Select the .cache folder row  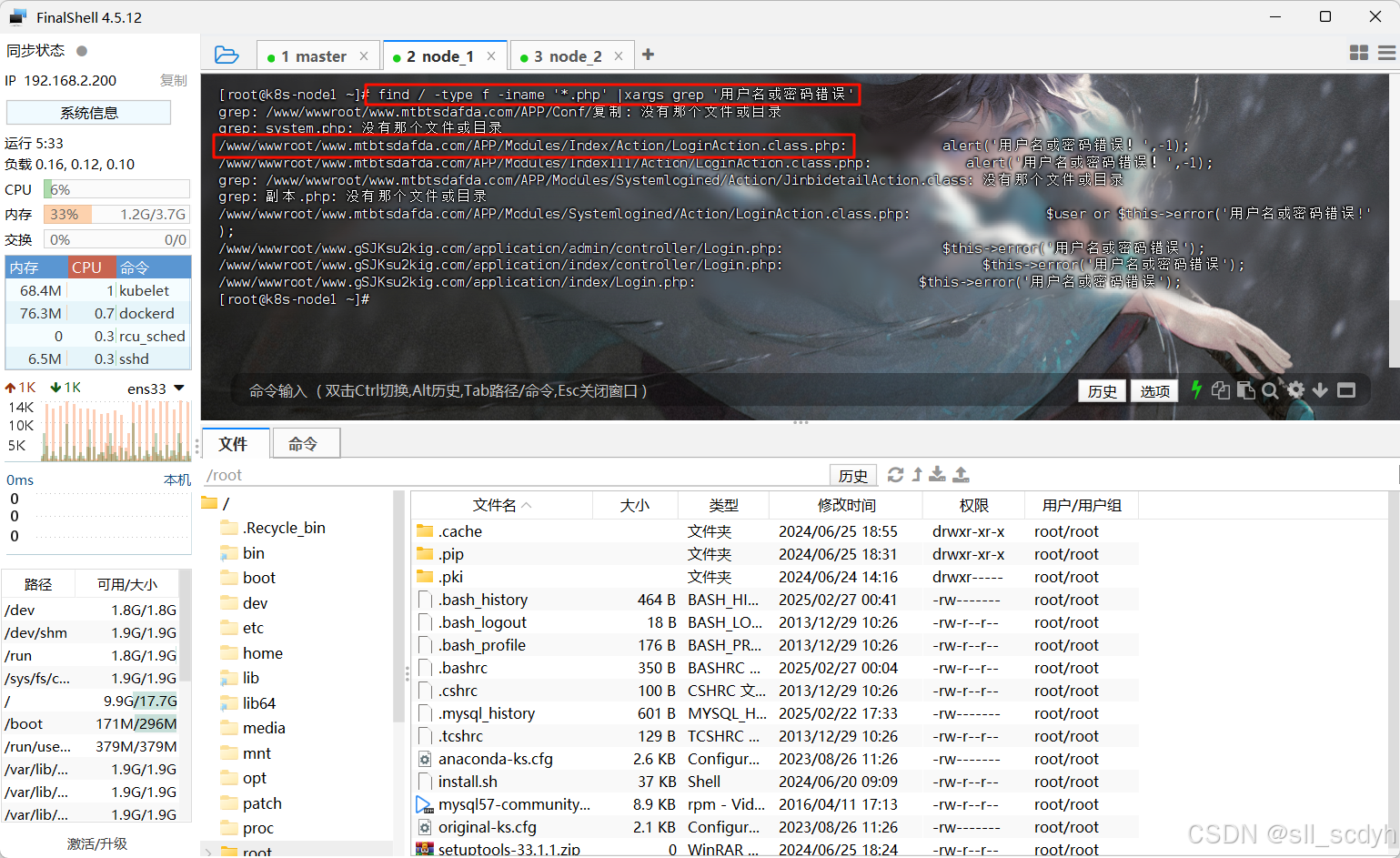point(774,531)
